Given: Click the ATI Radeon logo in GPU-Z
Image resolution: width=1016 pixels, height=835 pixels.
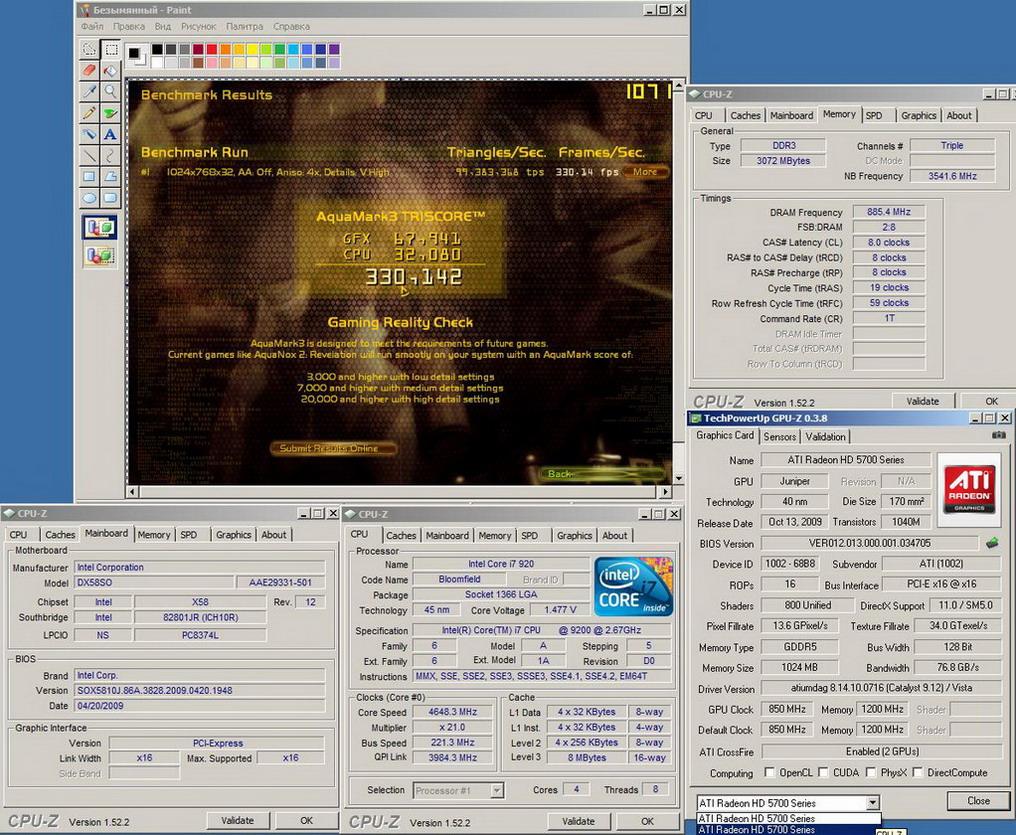Looking at the screenshot, I should point(969,489).
